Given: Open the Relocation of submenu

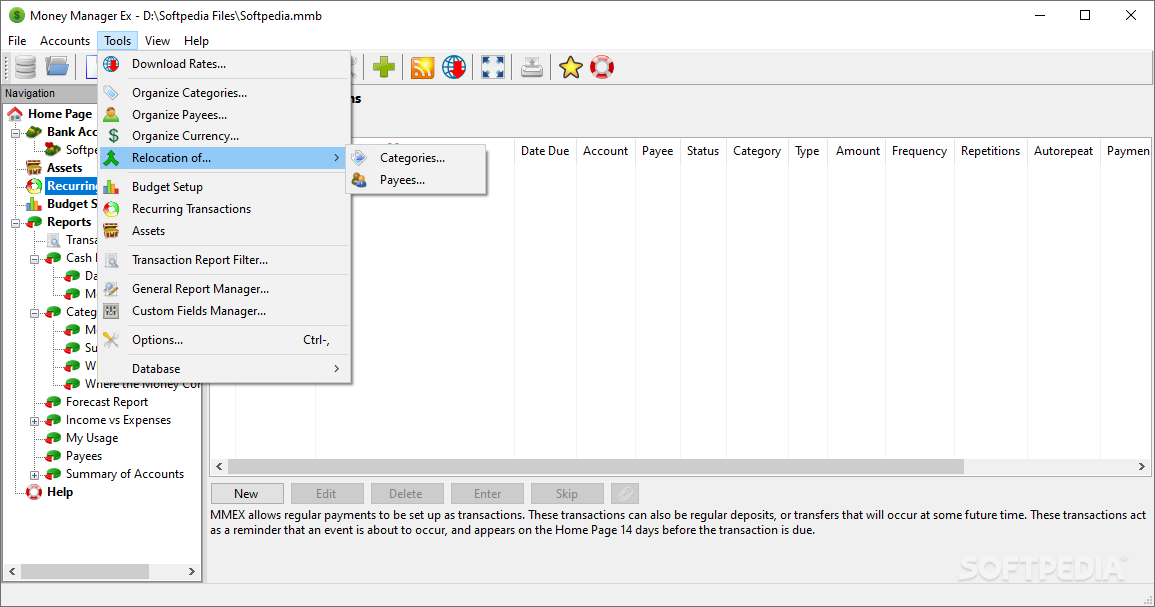Looking at the screenshot, I should (x=225, y=158).
